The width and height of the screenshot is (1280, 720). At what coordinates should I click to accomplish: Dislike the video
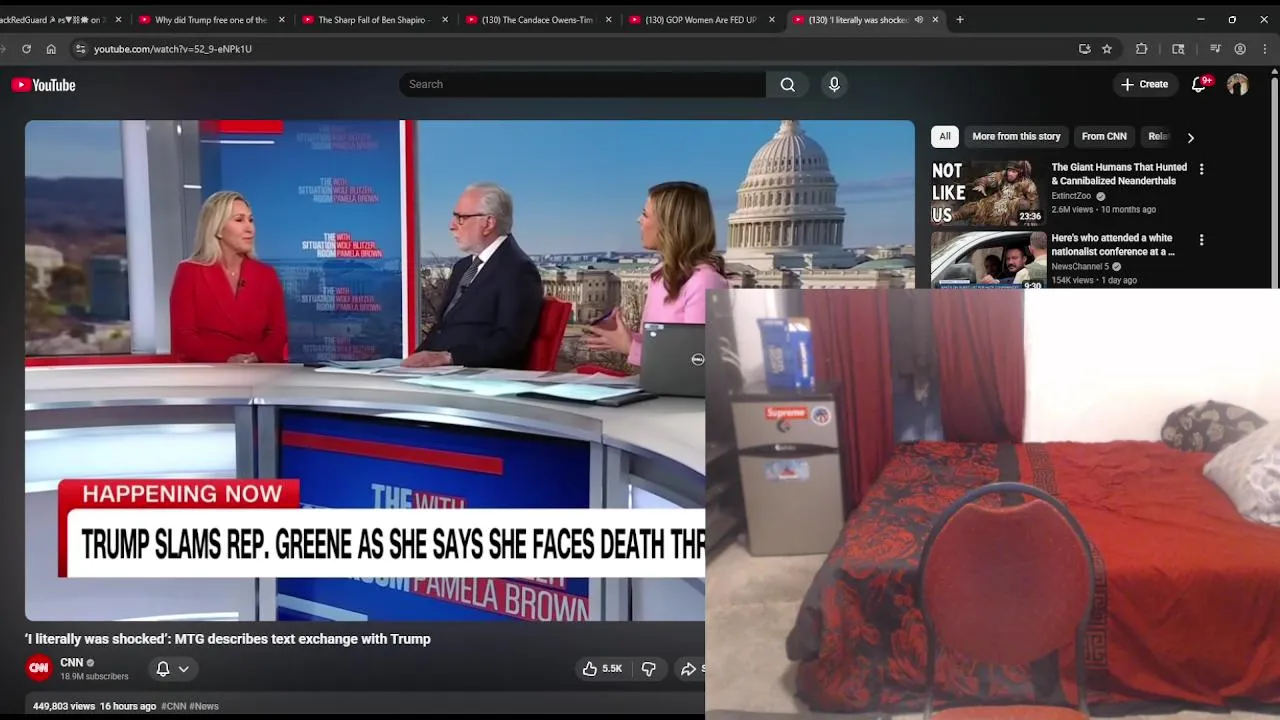click(x=648, y=669)
